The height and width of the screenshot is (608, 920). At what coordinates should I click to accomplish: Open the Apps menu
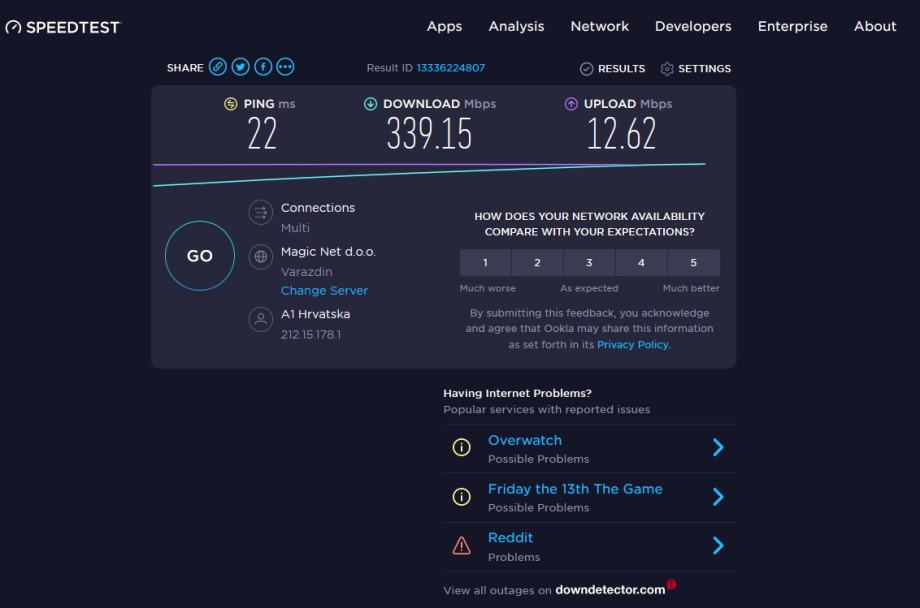[444, 26]
